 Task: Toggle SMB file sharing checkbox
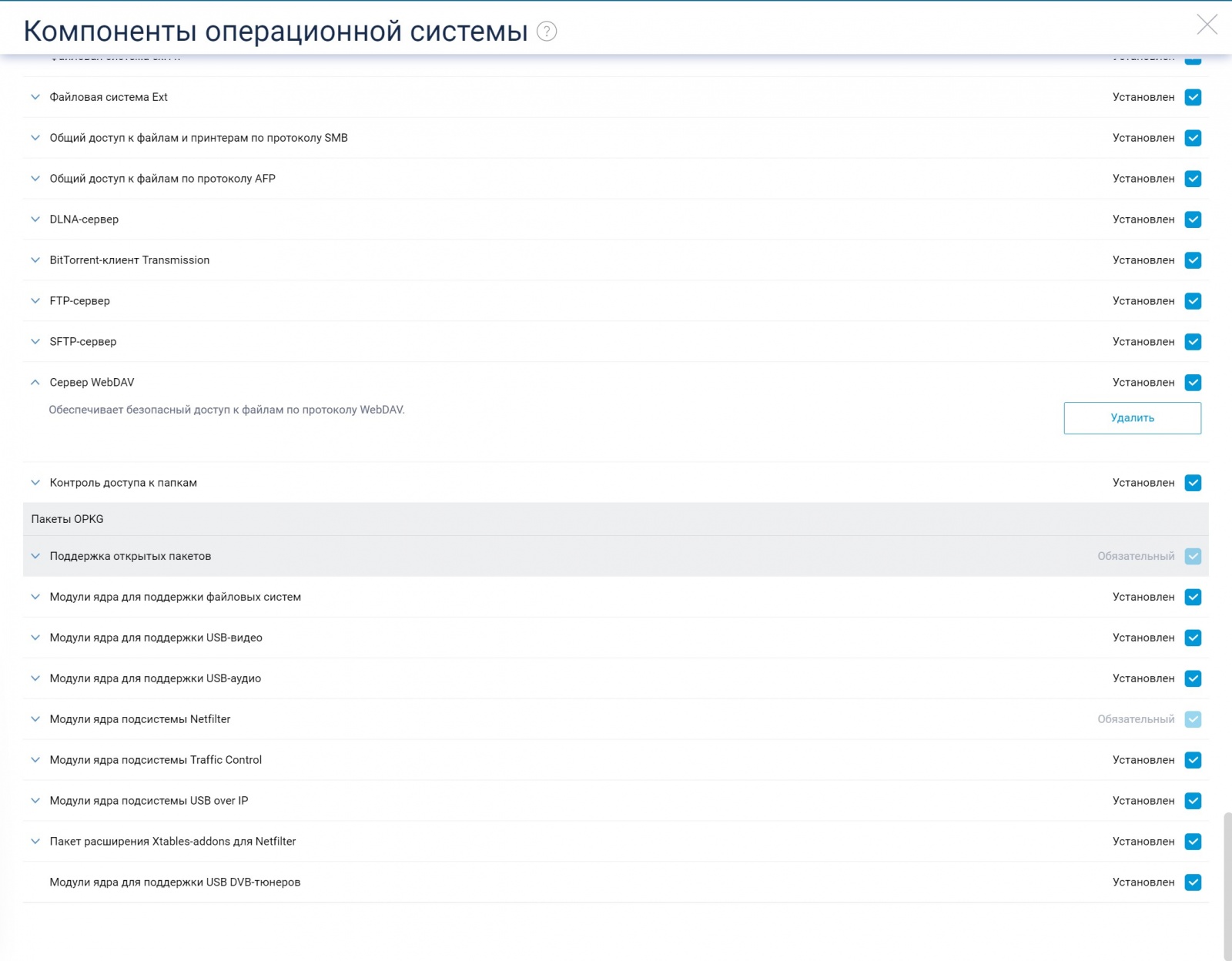coord(1193,139)
